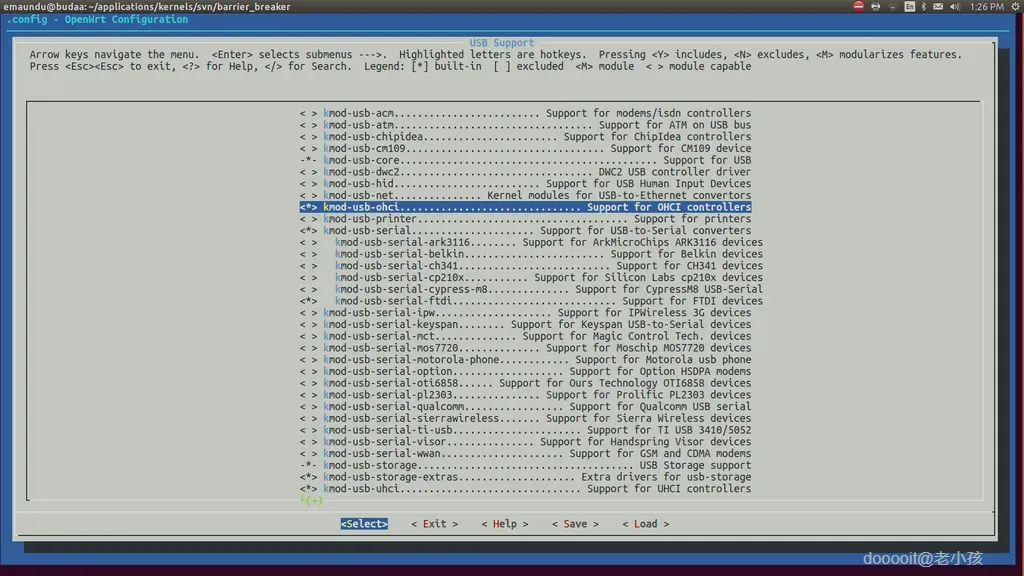This screenshot has height=576, width=1024.
Task: Toggle the kmod-usb-serial-ftdi <*> marker
Action: [308, 302]
